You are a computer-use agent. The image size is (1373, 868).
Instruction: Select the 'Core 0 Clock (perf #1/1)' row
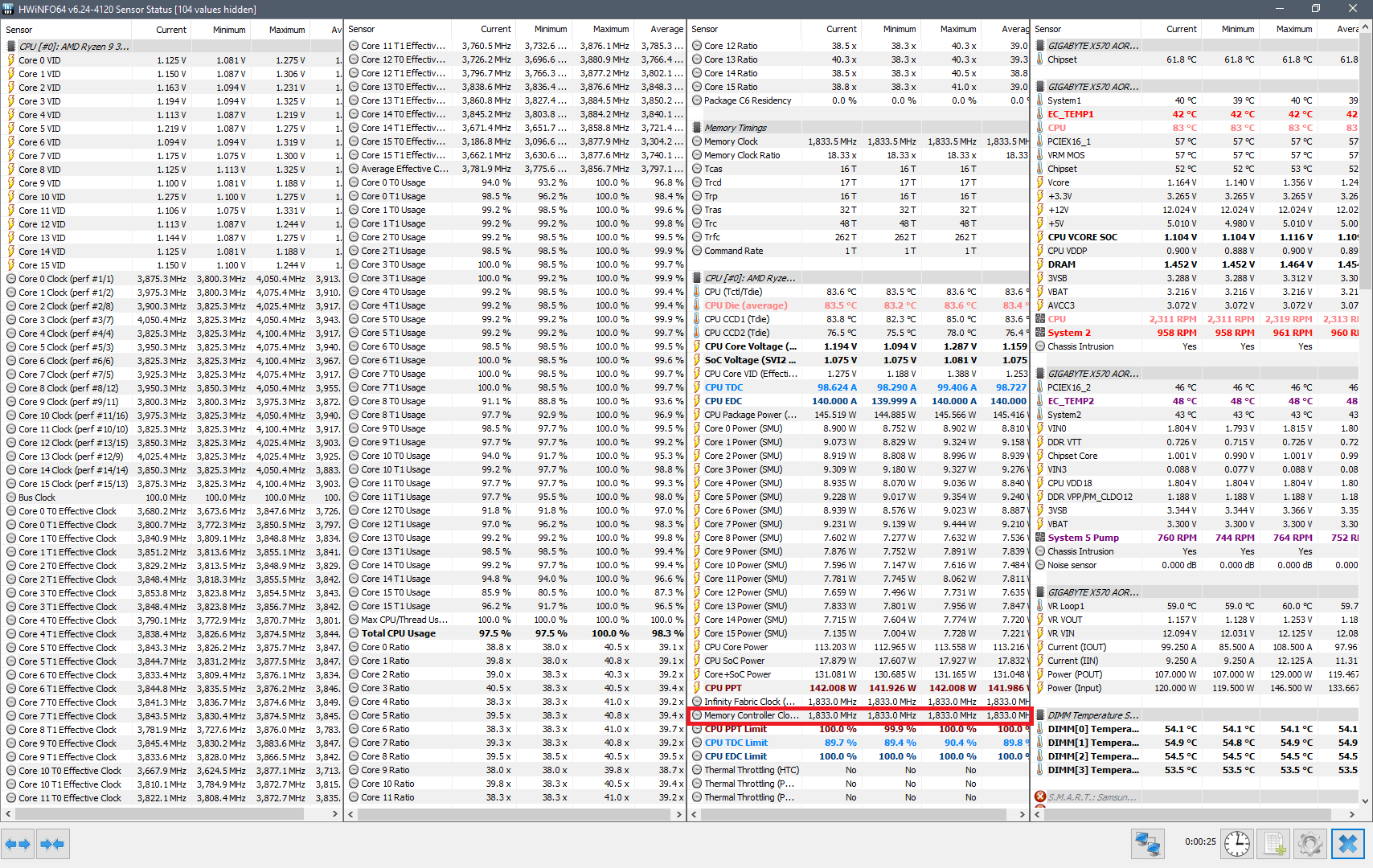coord(172,279)
